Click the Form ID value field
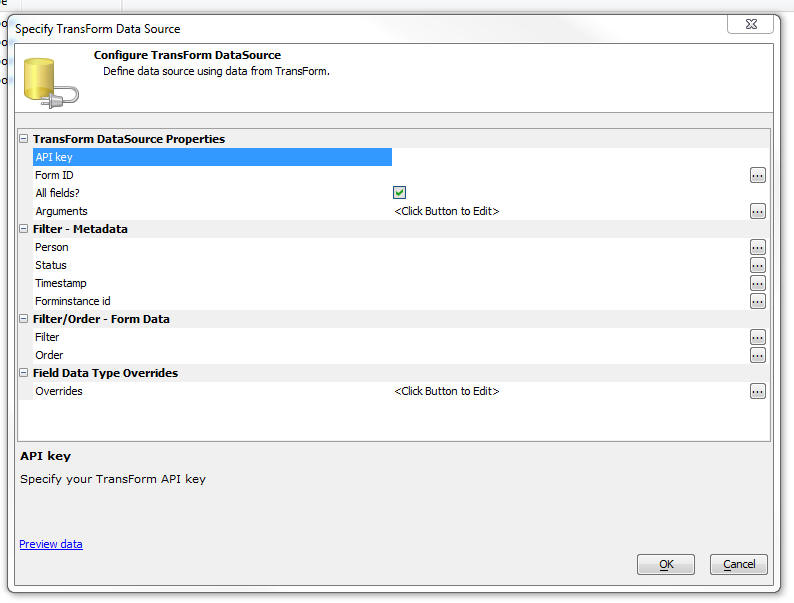The width and height of the screenshot is (794, 603). [x=571, y=175]
